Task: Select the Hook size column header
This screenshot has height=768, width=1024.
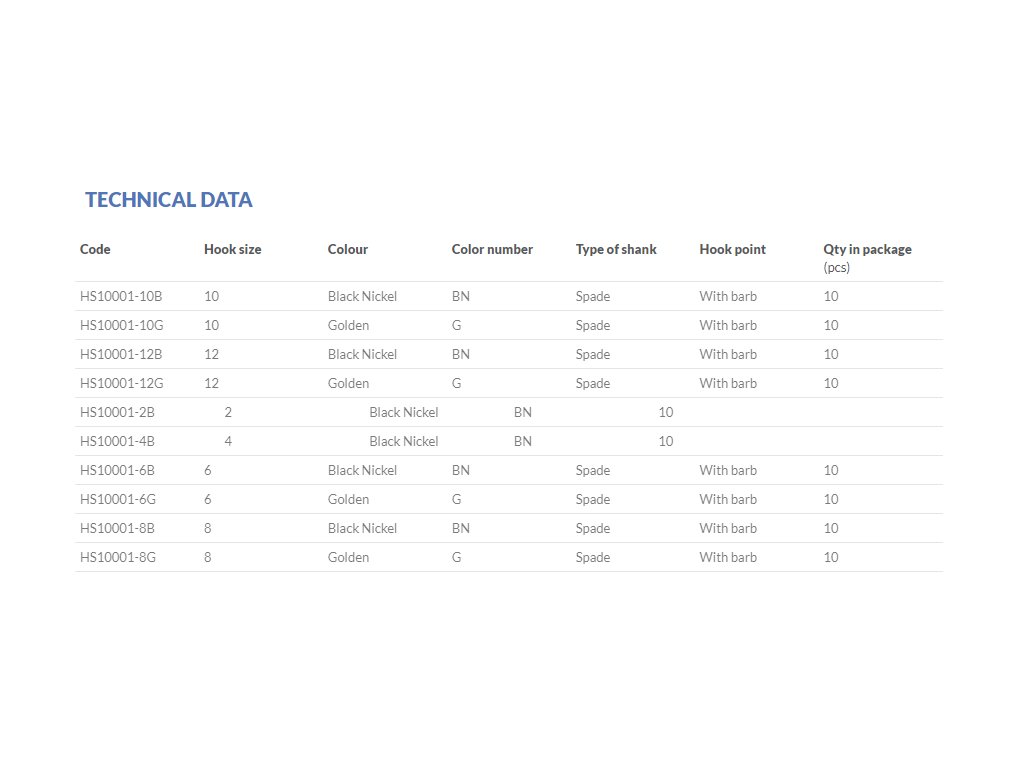Action: coord(232,249)
